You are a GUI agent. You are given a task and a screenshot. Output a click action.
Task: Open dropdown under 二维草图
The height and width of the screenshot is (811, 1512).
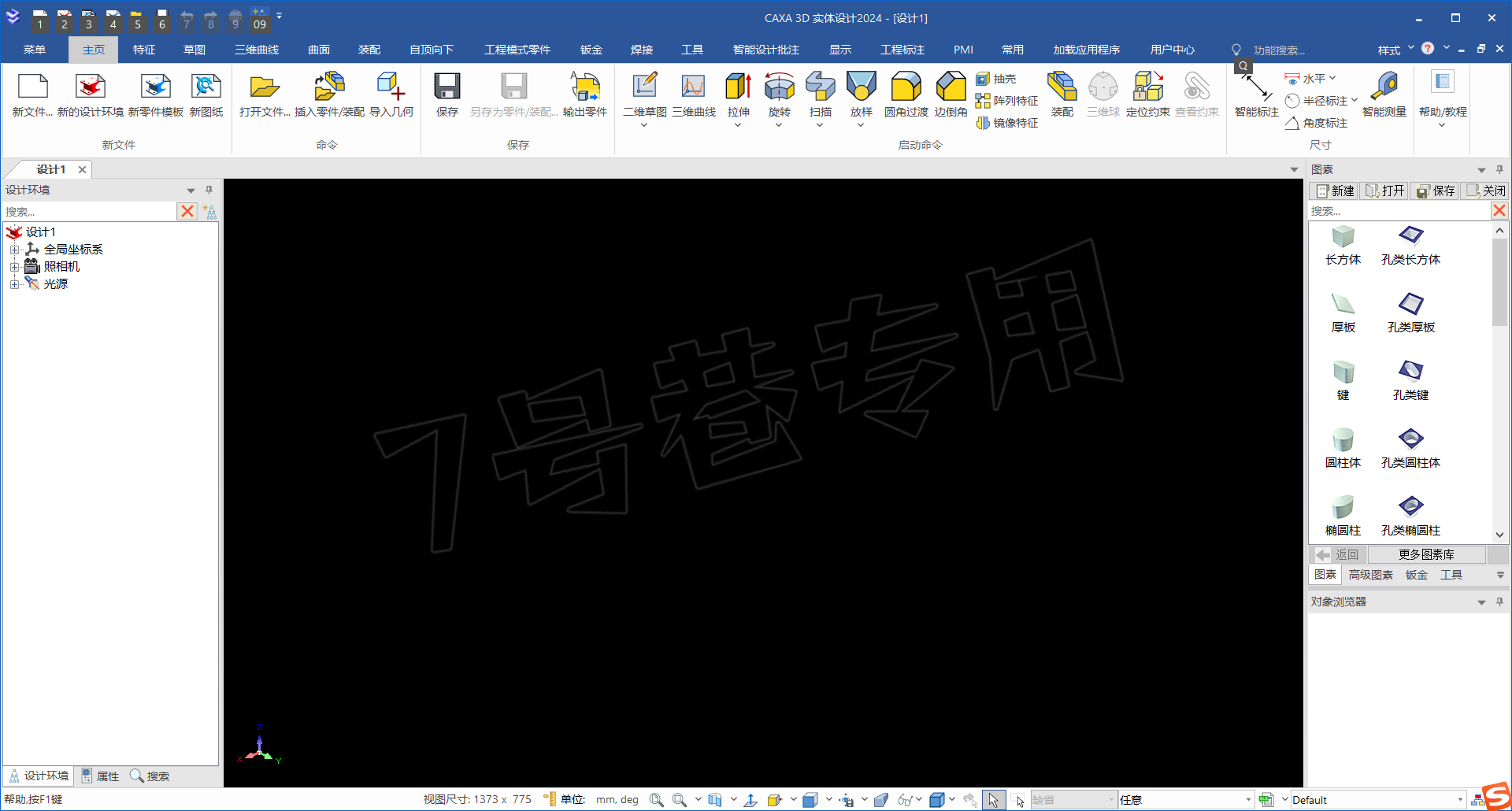tap(644, 125)
